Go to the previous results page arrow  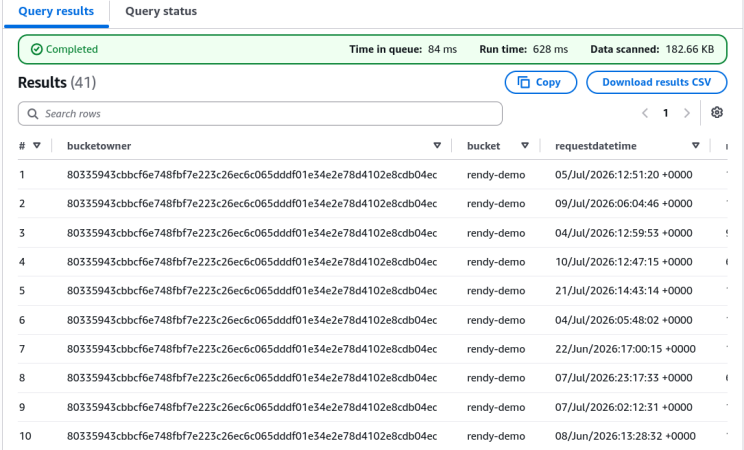point(645,113)
